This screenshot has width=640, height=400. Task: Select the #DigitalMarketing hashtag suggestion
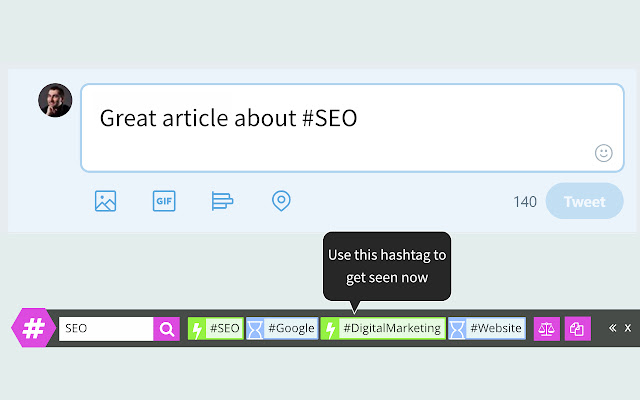click(391, 328)
